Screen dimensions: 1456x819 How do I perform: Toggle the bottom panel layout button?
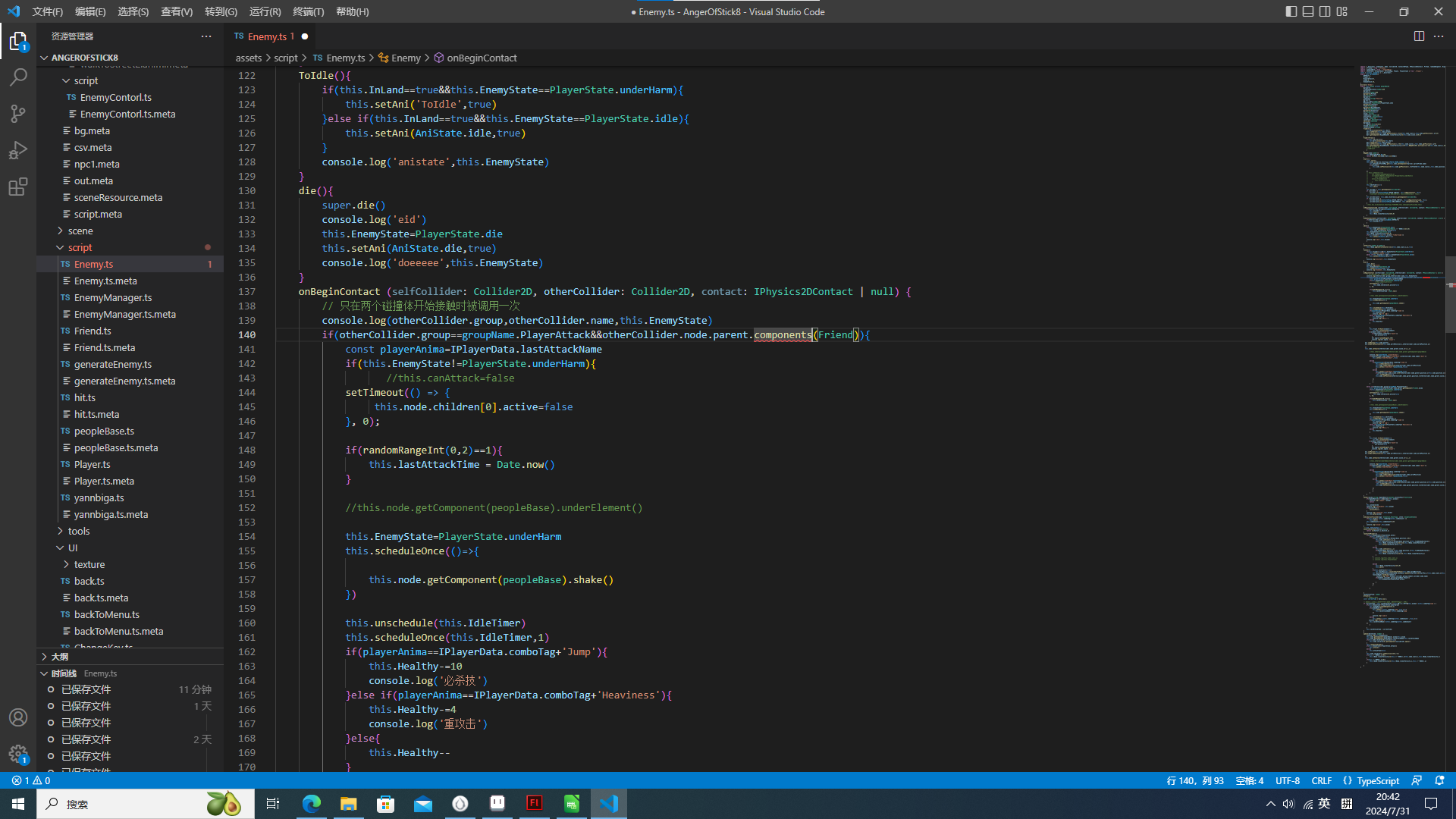click(1308, 11)
